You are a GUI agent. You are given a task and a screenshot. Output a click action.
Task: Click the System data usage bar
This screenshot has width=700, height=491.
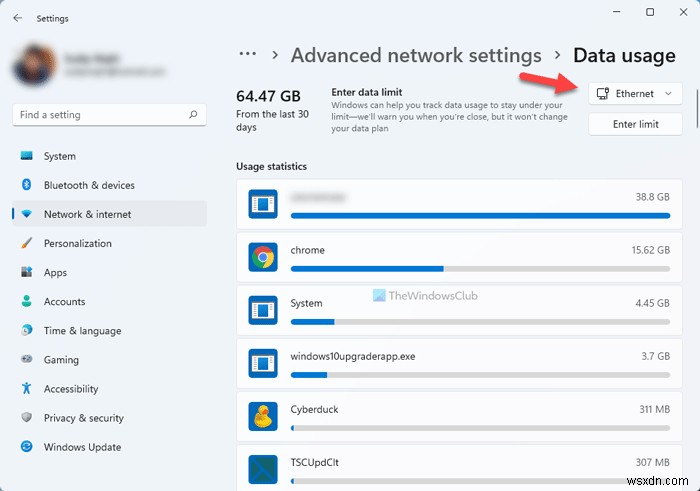[x=480, y=322]
